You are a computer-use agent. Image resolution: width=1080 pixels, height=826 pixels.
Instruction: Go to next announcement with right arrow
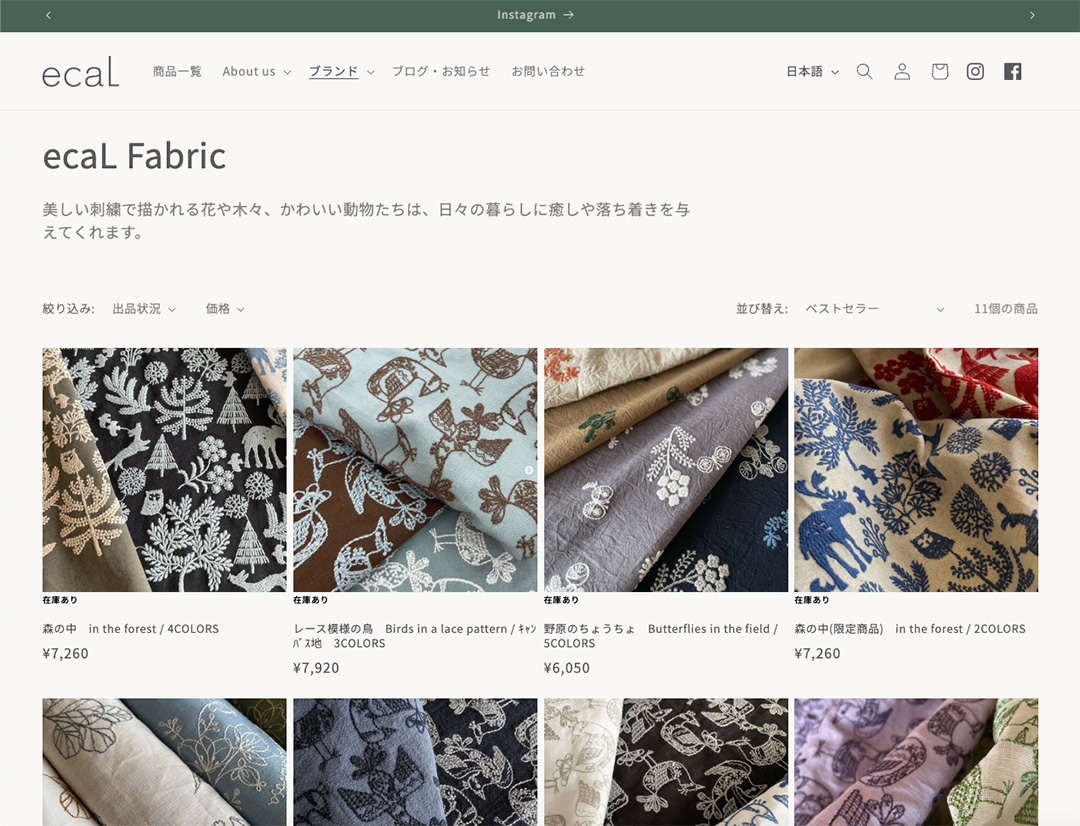(x=1031, y=15)
